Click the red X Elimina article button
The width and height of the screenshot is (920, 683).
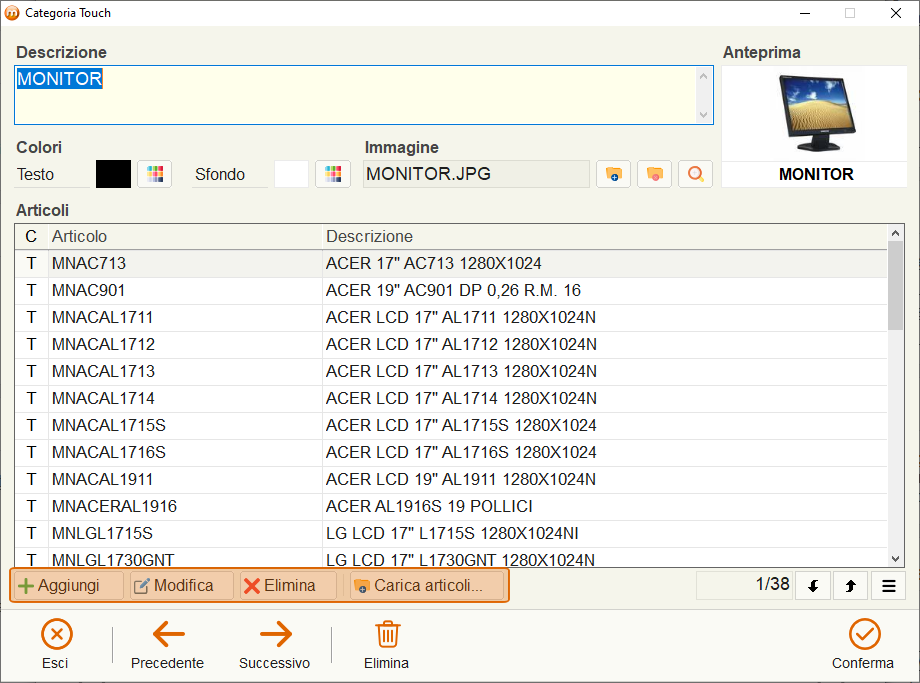[x=289, y=586]
